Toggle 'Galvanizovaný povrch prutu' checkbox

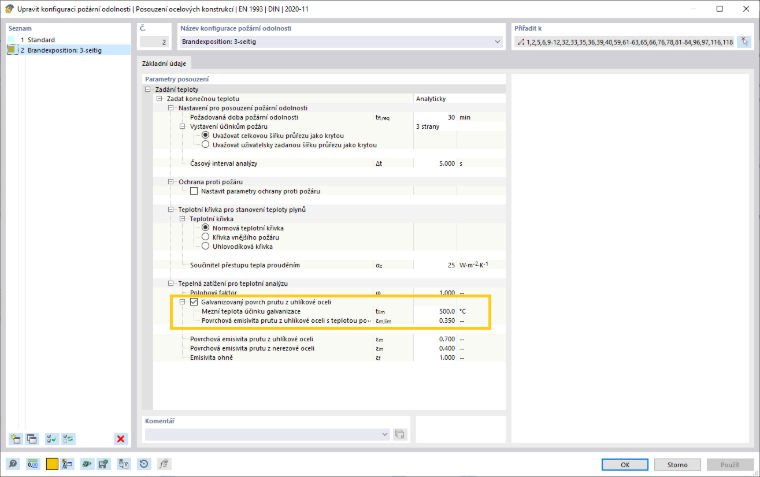[x=194, y=302]
